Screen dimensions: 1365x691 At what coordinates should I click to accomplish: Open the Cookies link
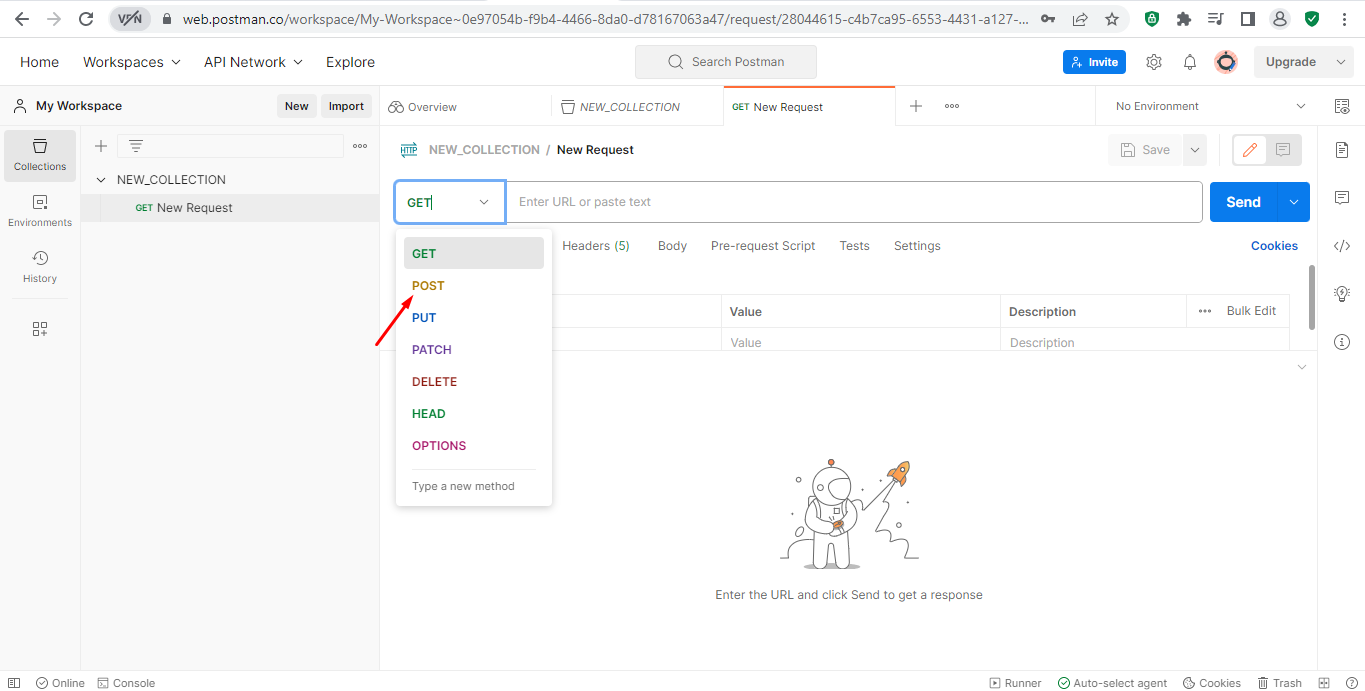tap(1274, 246)
